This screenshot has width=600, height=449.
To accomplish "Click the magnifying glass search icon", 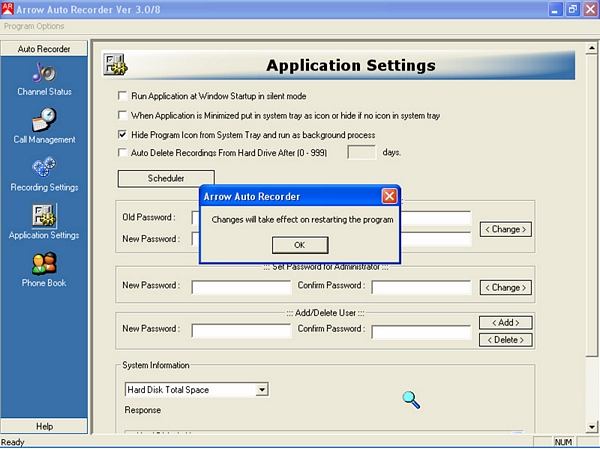I will [411, 400].
